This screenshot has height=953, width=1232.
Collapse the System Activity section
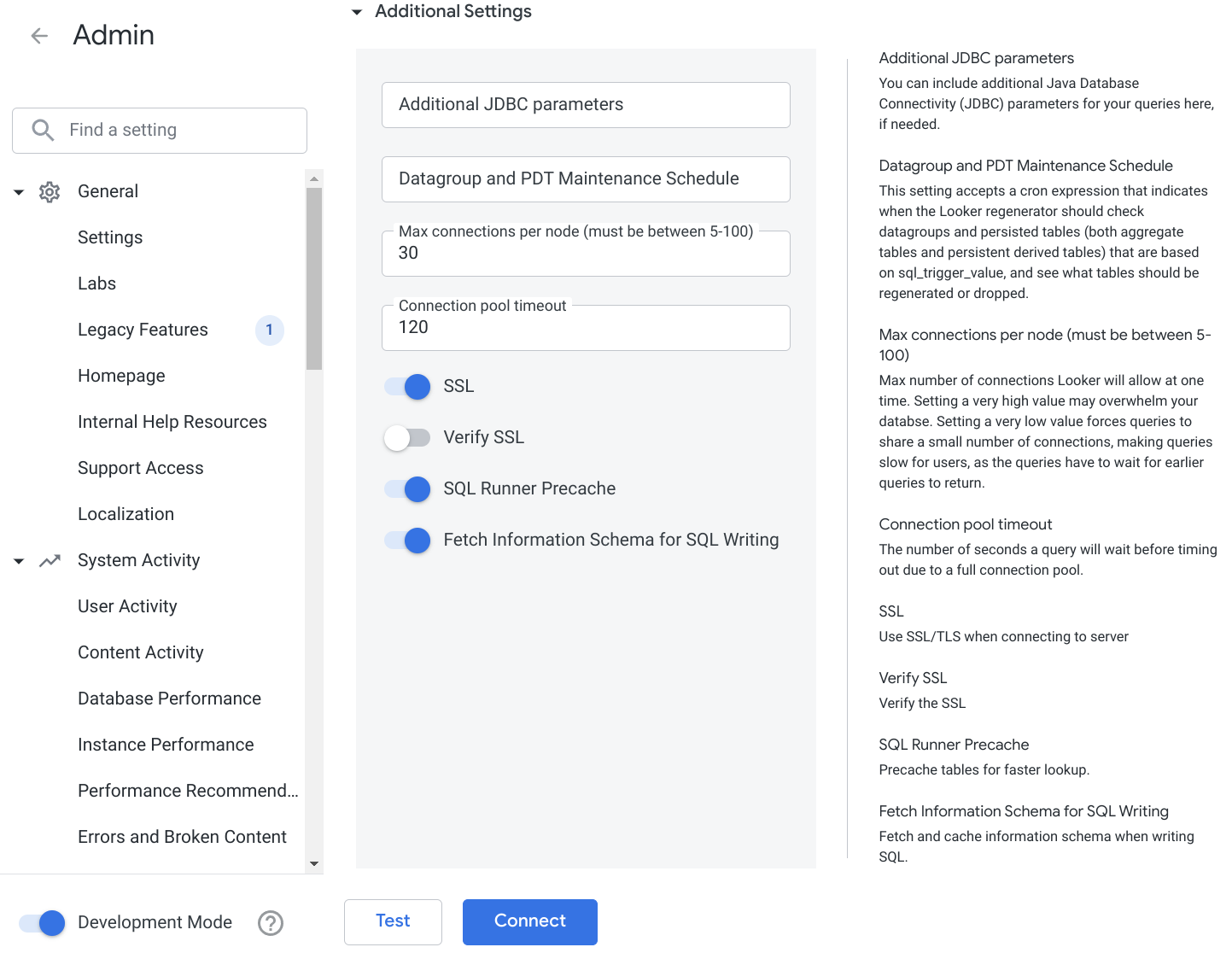pyautogui.click(x=19, y=560)
